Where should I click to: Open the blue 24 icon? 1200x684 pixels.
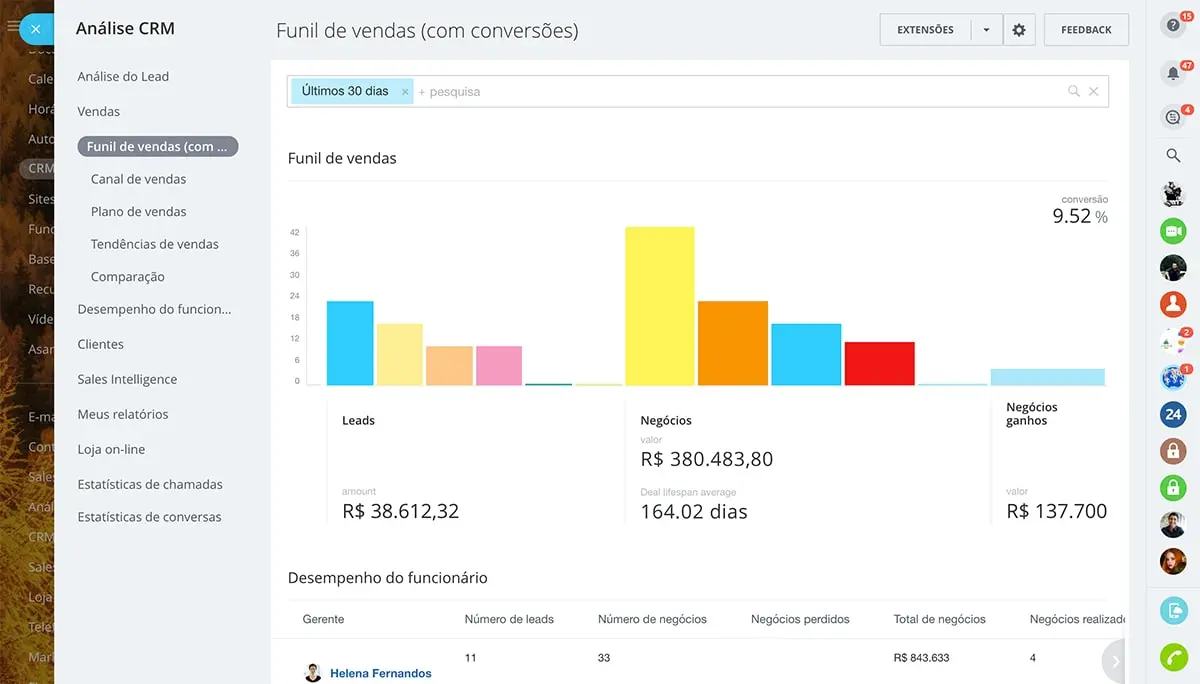(x=1173, y=414)
